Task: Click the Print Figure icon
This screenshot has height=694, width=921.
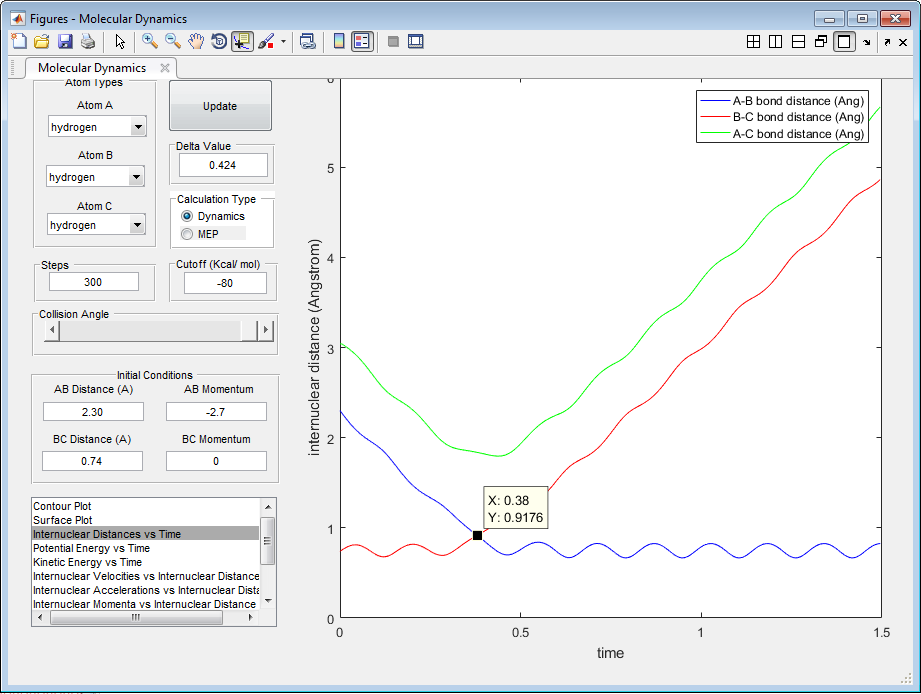Action: click(88, 41)
